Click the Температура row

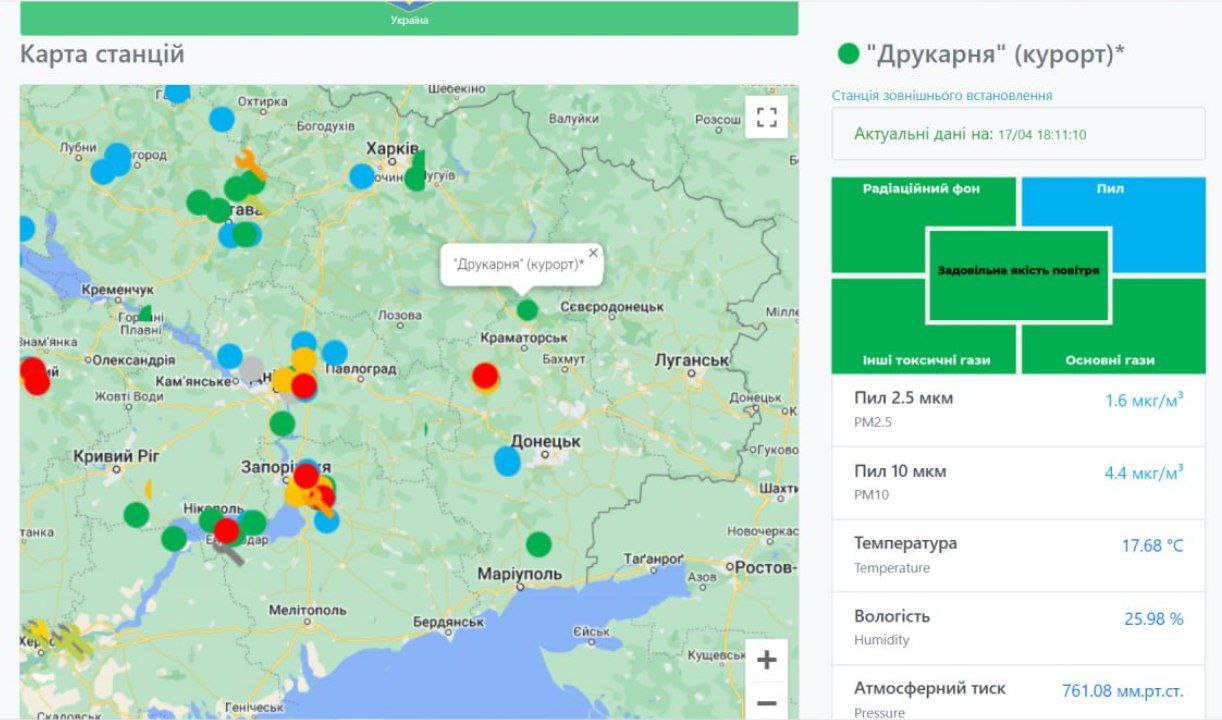1019,555
